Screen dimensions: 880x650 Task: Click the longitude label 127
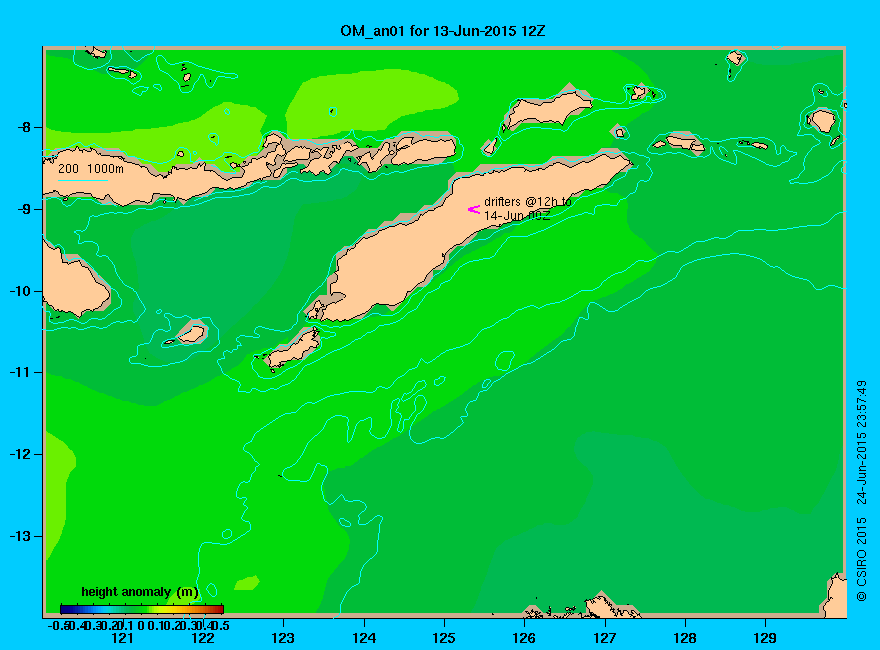click(604, 638)
